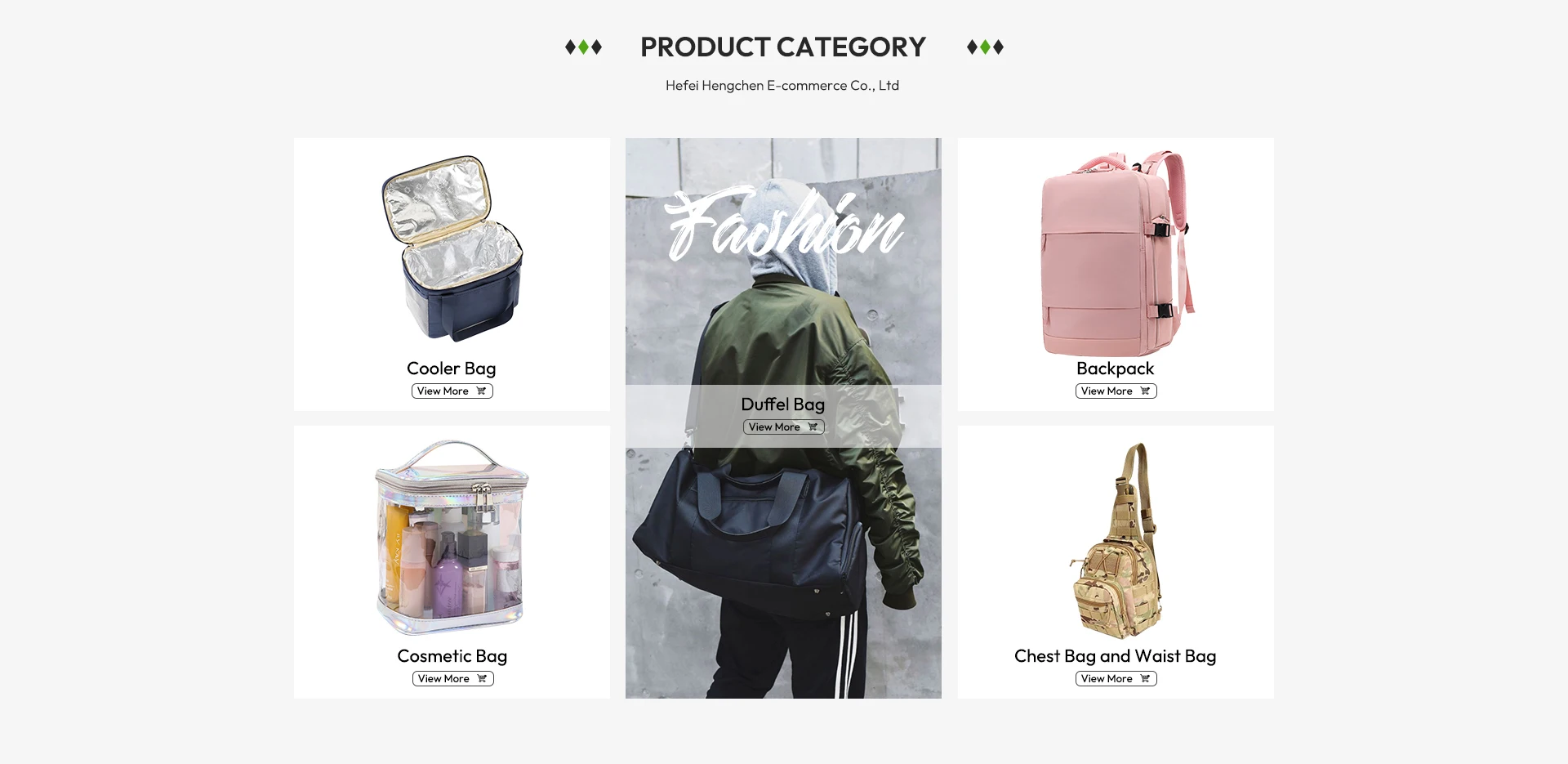The height and width of the screenshot is (764, 1568).
Task: Click the green diamond icons right of heading
Action: click(985, 47)
